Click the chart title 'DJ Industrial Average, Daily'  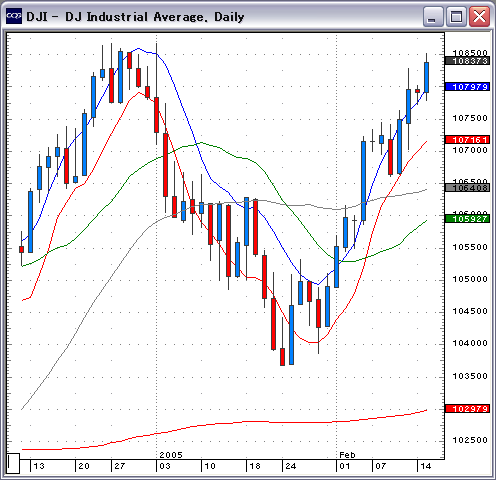155,16
